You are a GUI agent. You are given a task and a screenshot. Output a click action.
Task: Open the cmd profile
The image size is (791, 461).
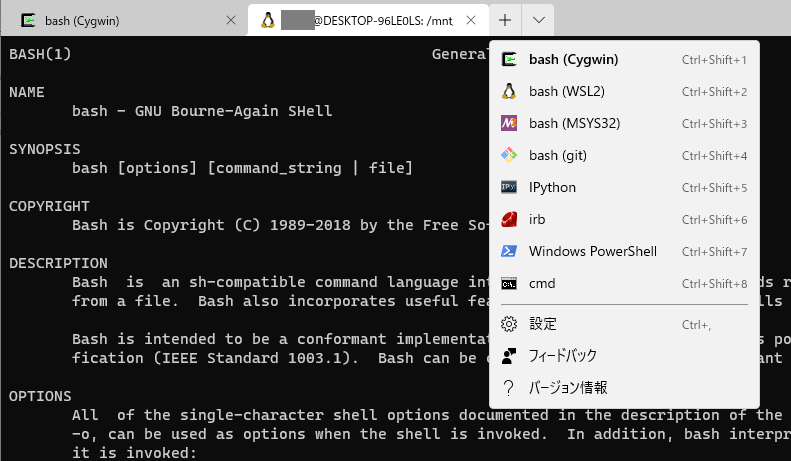(624, 283)
